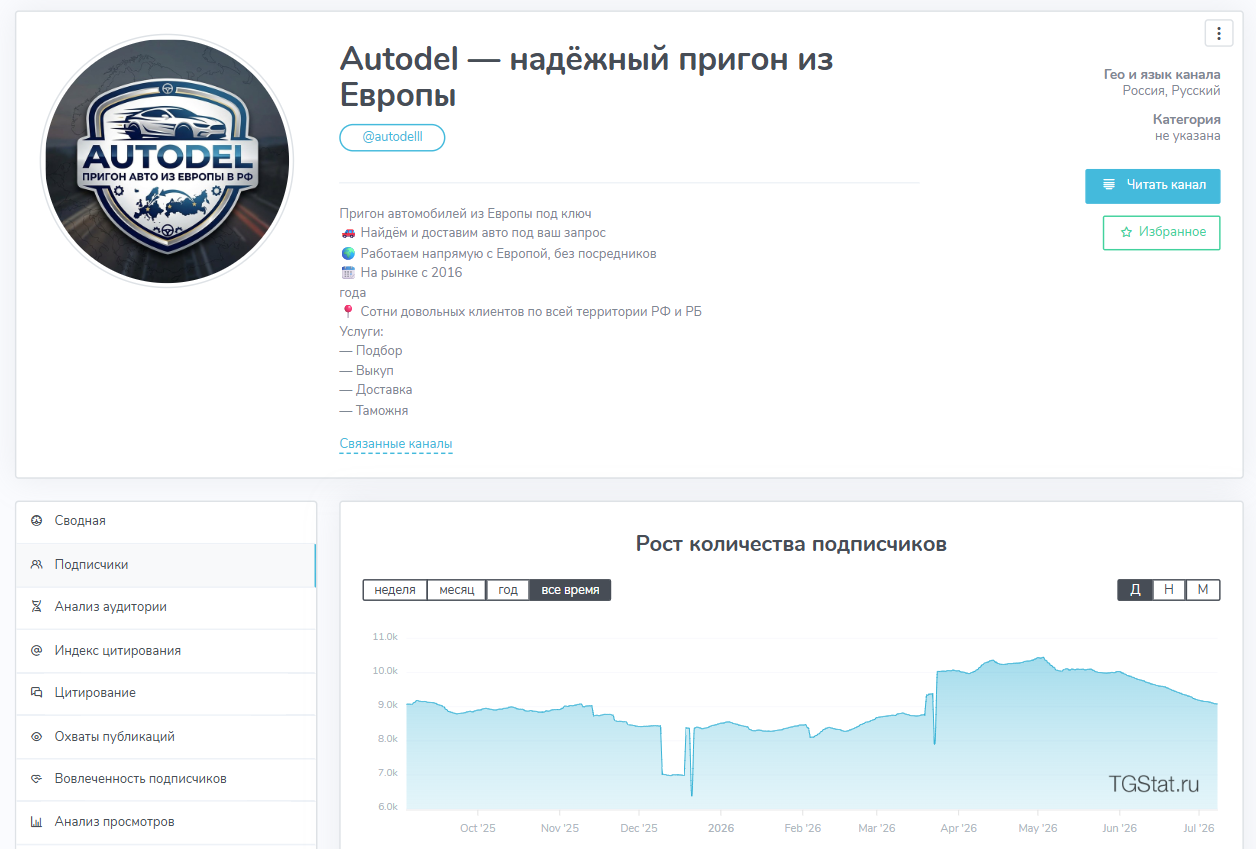Click the Охваты публикаций eye icon
Image resolution: width=1256 pixels, height=849 pixels.
[36, 737]
